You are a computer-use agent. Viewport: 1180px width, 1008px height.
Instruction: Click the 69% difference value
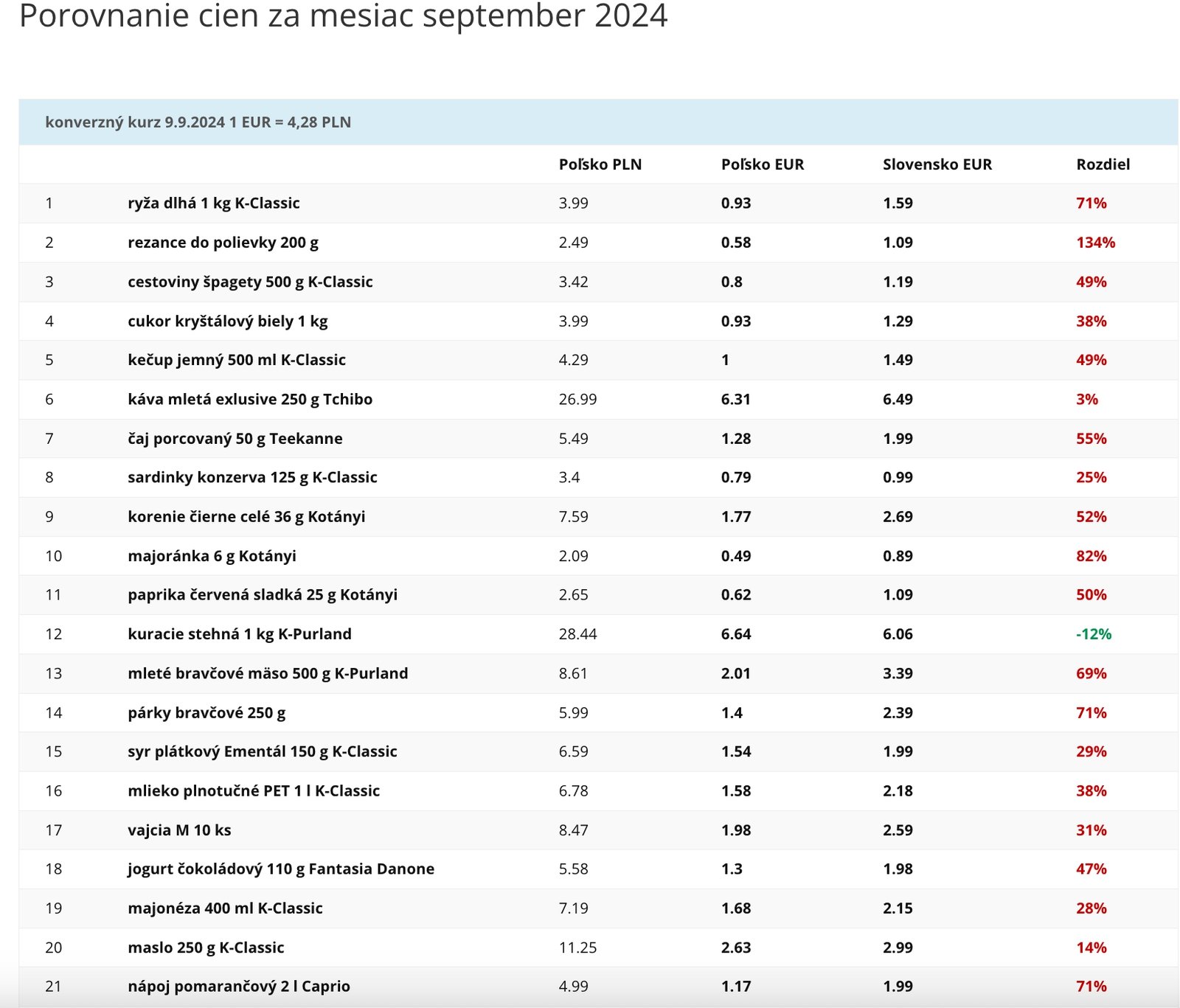tap(1091, 673)
